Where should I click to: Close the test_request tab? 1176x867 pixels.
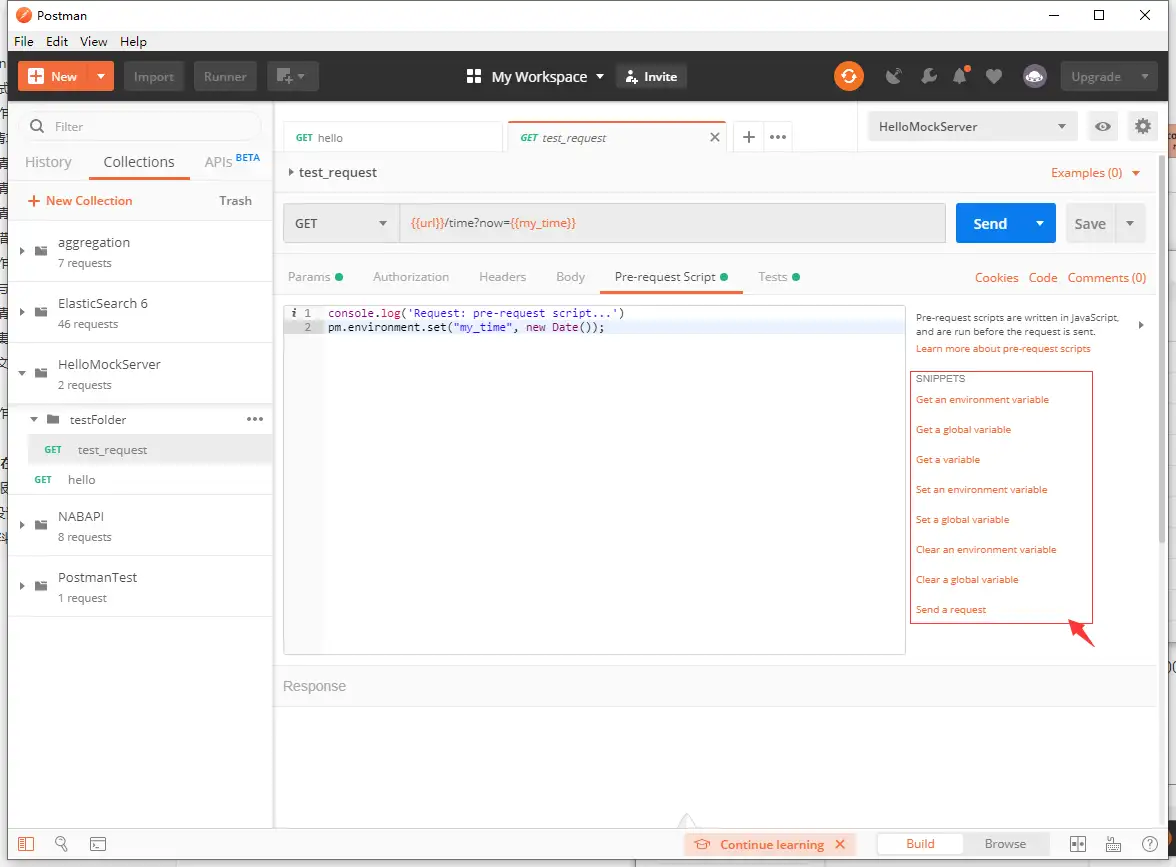[714, 137]
